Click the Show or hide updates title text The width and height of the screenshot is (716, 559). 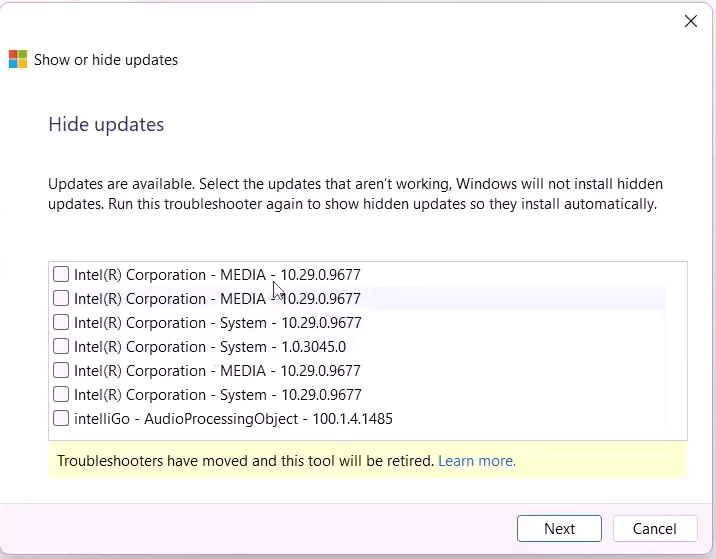click(106, 60)
